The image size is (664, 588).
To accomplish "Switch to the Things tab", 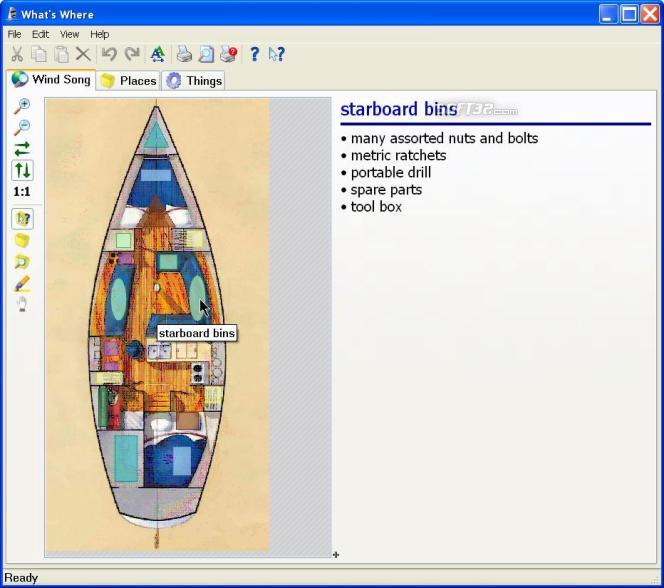I will pyautogui.click(x=194, y=81).
